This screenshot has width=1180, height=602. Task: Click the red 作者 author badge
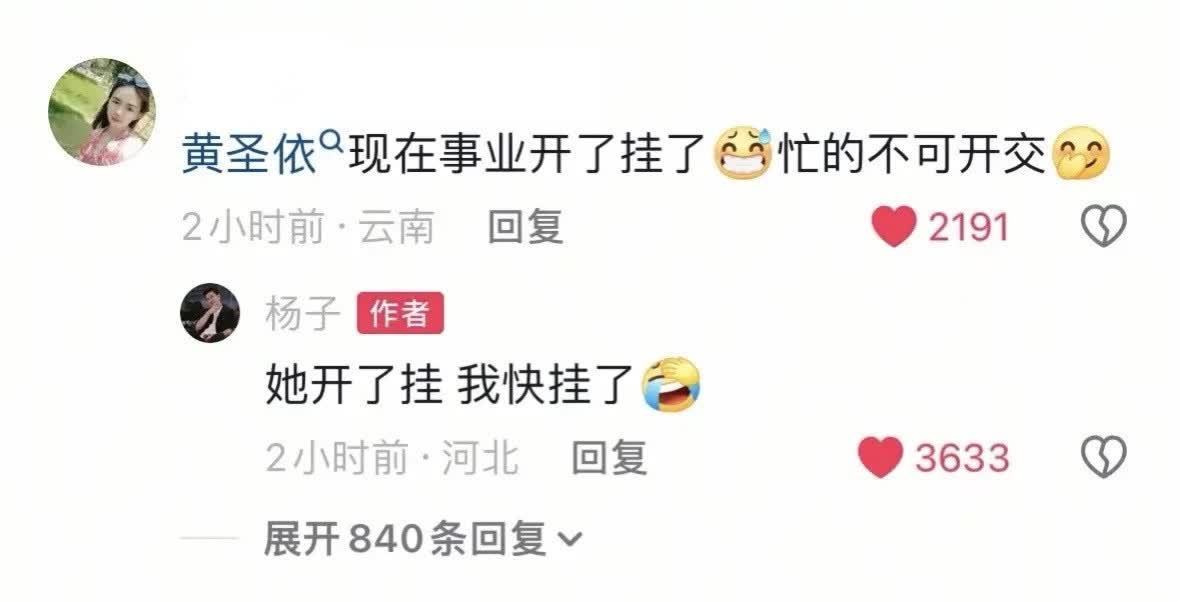(400, 313)
